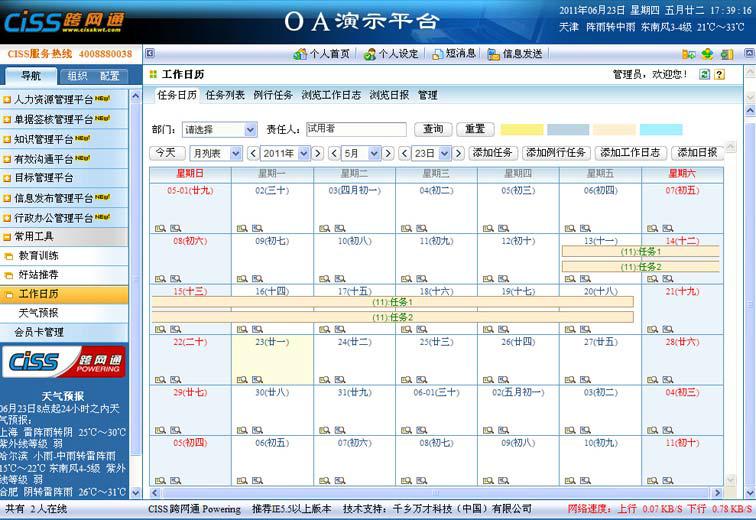Click the sidebar scrollbar up arrow
The image size is (756, 520).
pos(135,96)
